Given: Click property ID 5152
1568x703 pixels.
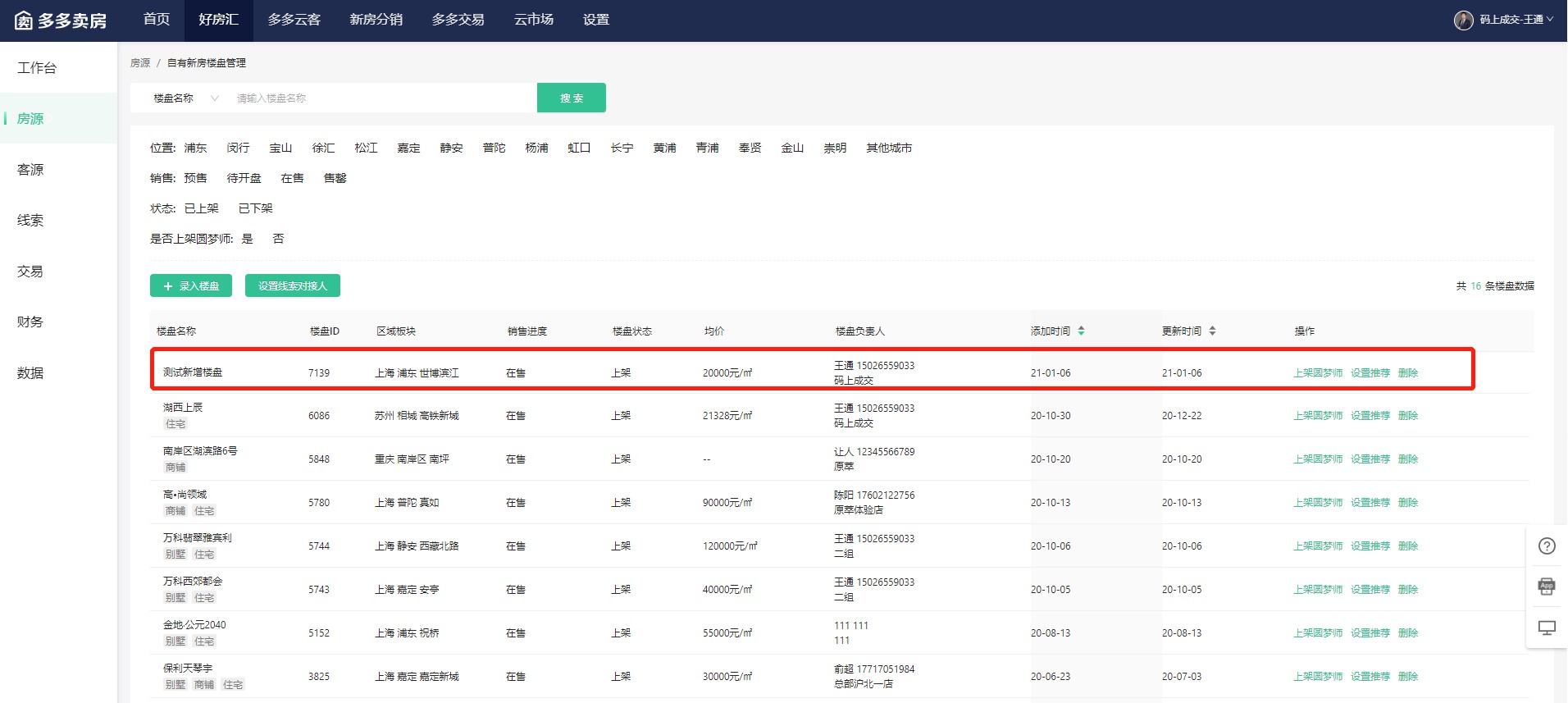Looking at the screenshot, I should point(319,632).
